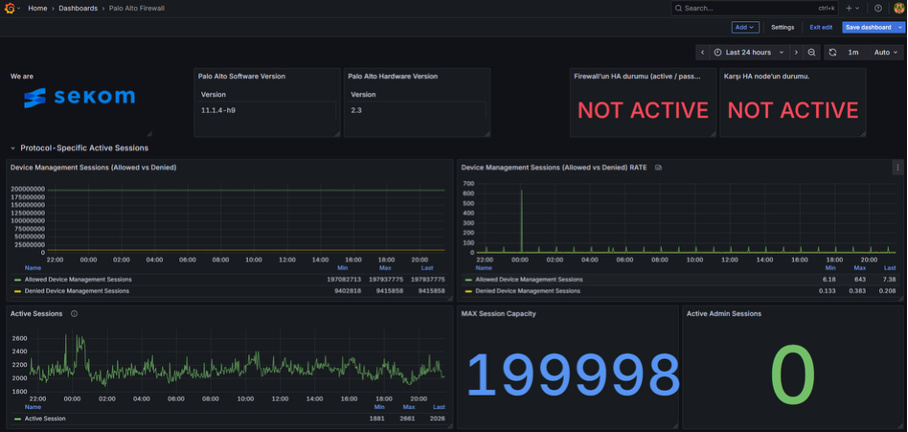Screen dimensions: 908x432
Task: Open the RATE panel three-dot menu
Action: pyautogui.click(x=897, y=168)
